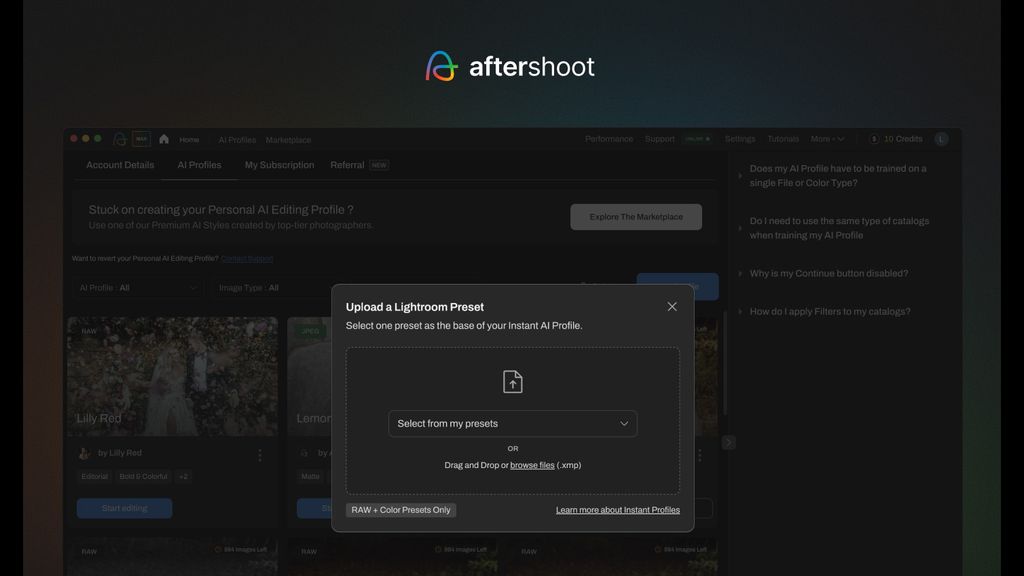Open the 'Select from my presets' dropdown

(x=512, y=423)
